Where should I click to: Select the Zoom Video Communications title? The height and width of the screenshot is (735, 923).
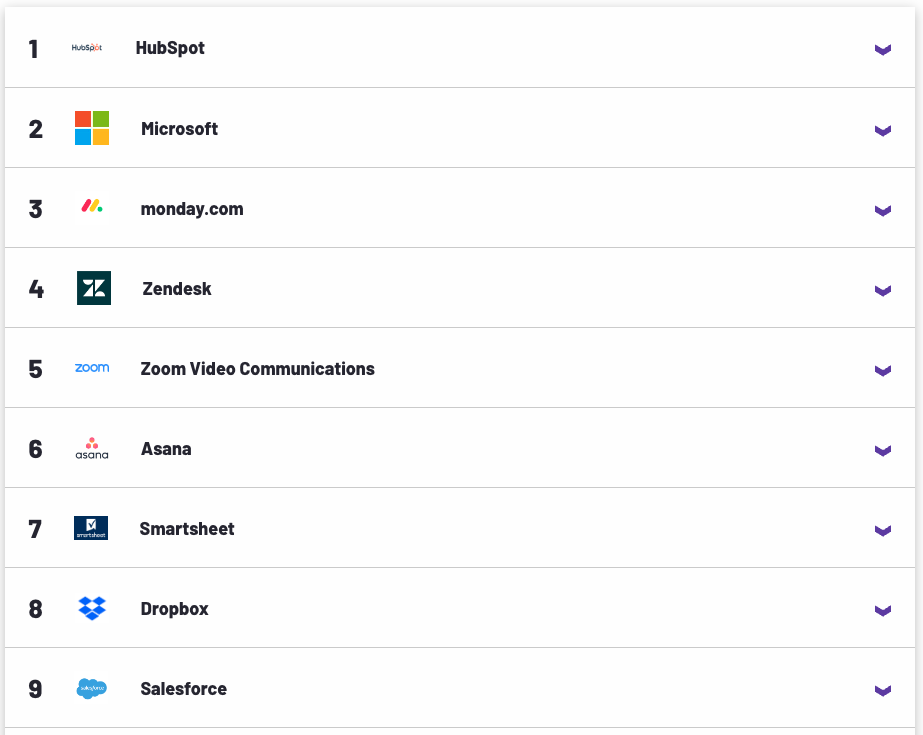pos(258,369)
